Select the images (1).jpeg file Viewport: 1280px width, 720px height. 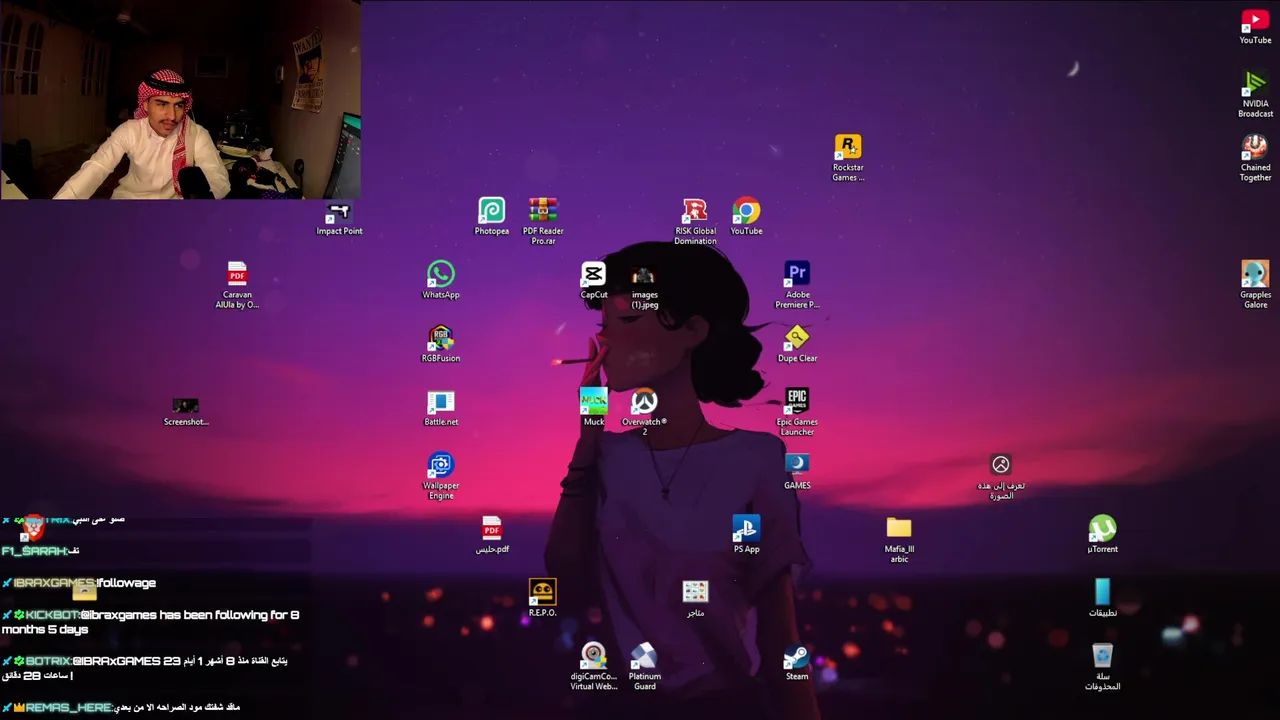pyautogui.click(x=644, y=287)
